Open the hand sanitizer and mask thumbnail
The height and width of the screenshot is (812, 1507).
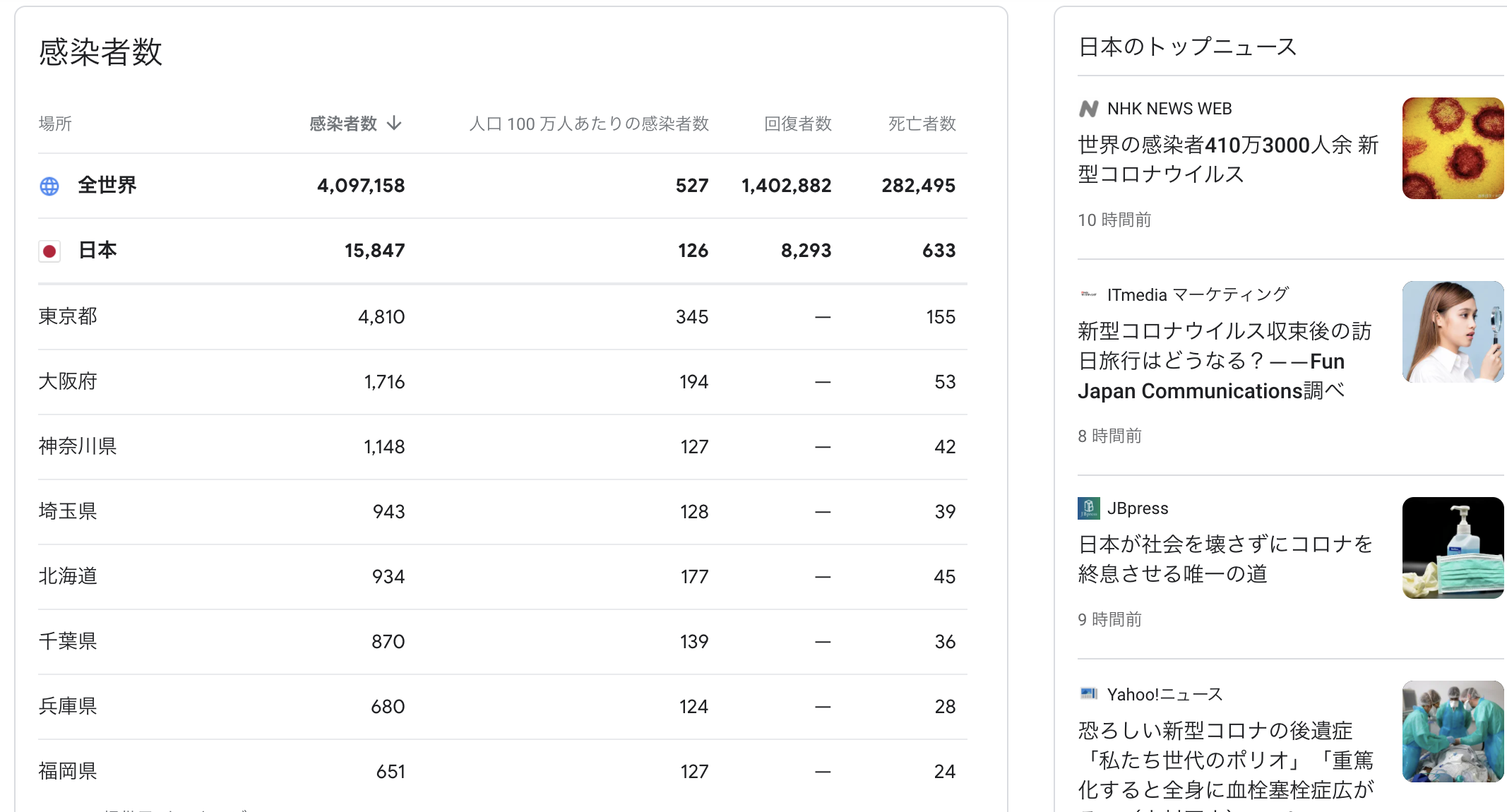pos(1453,548)
